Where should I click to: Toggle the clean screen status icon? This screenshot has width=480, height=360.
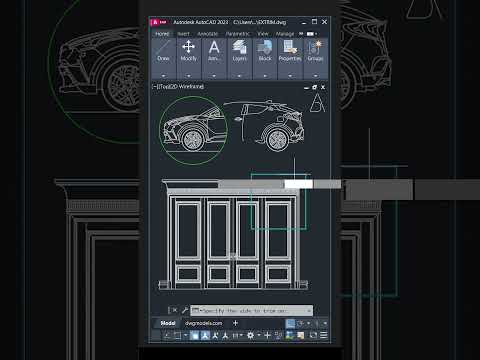coord(313,336)
